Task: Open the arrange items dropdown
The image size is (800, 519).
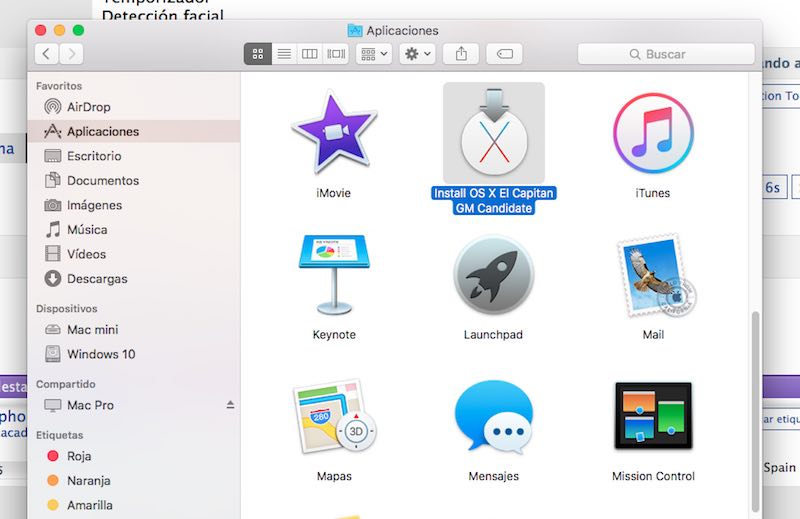Action: coord(374,54)
